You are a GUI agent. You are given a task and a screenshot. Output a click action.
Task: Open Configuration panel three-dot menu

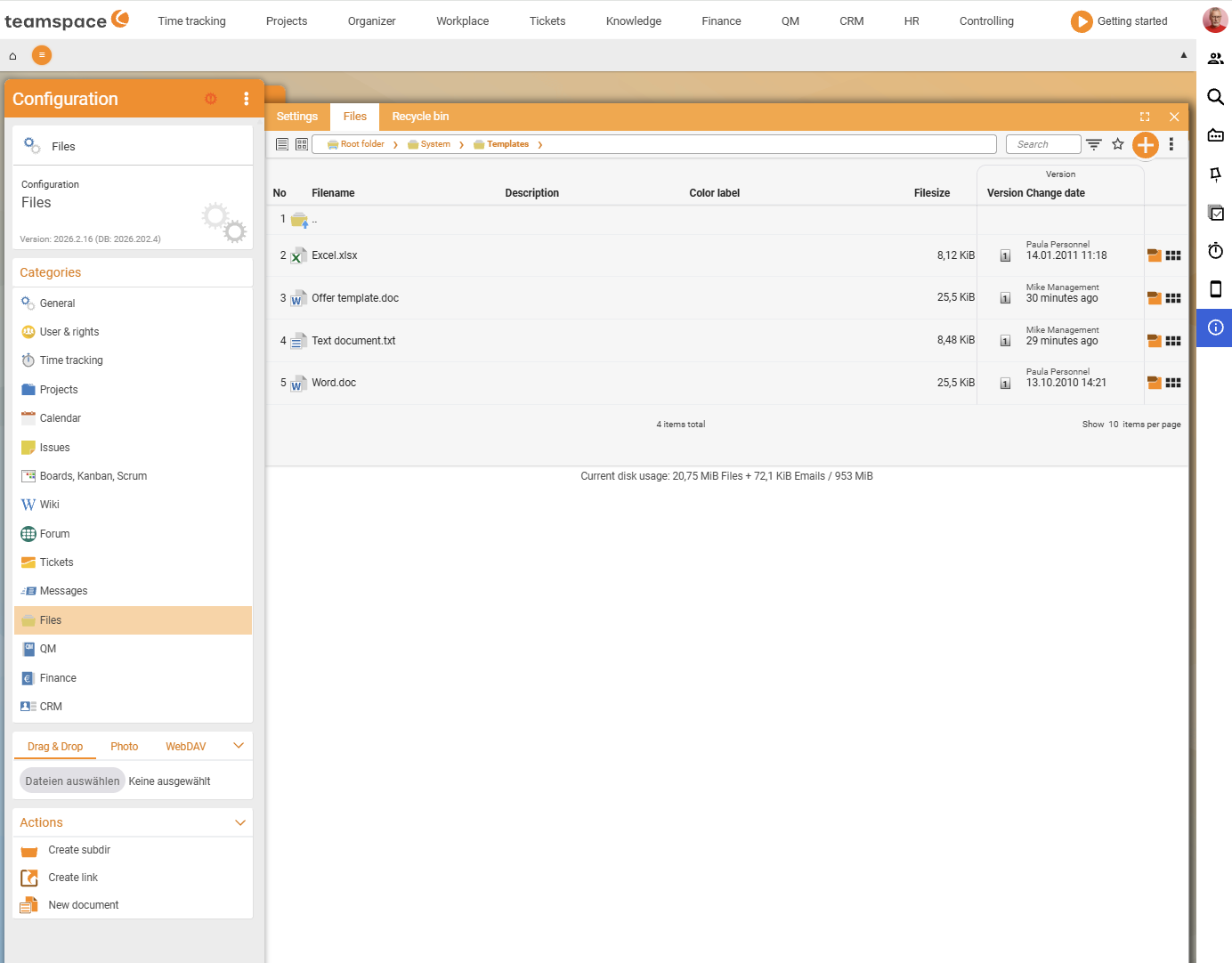pyautogui.click(x=247, y=99)
